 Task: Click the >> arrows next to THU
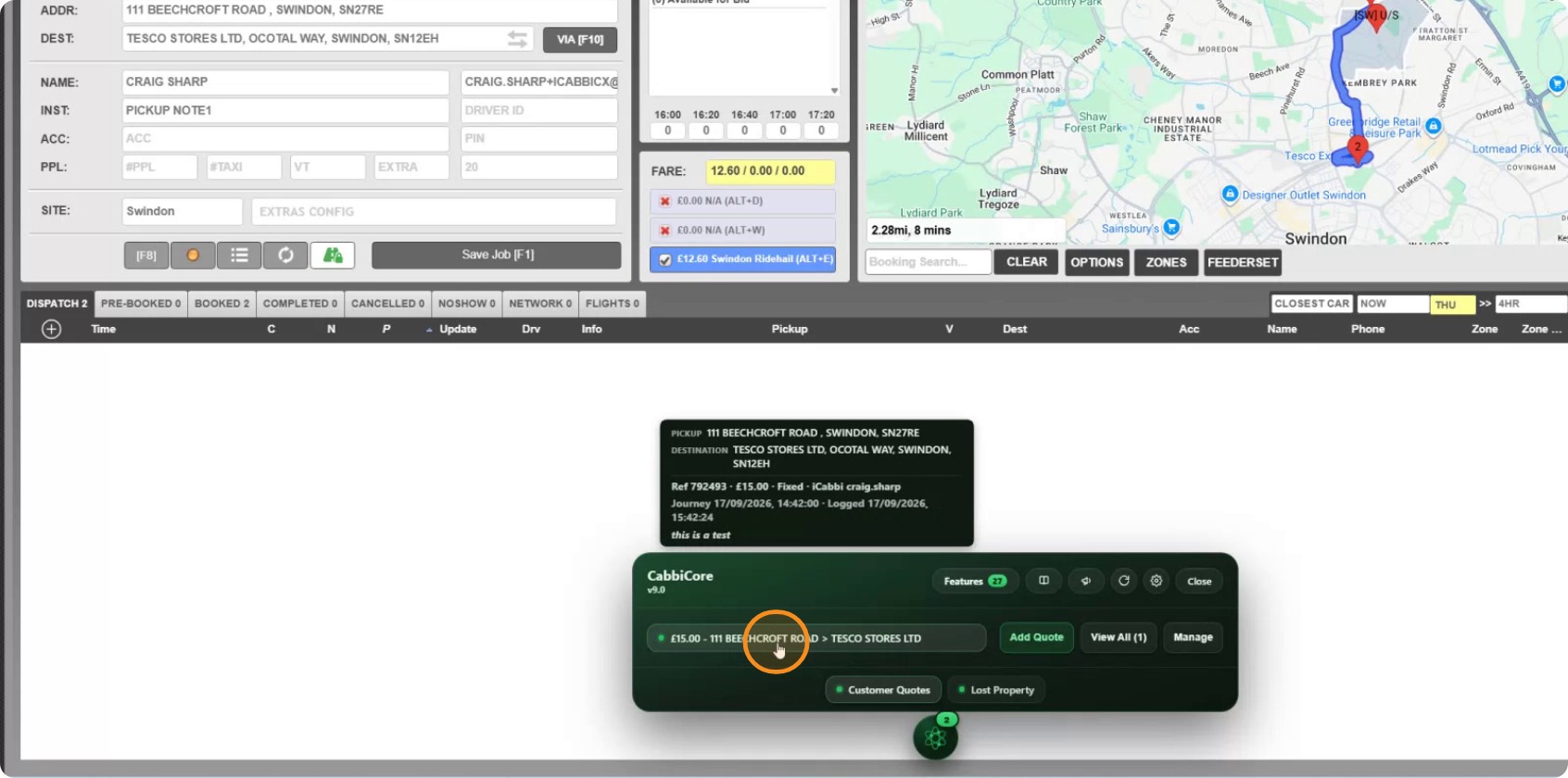coord(1485,304)
